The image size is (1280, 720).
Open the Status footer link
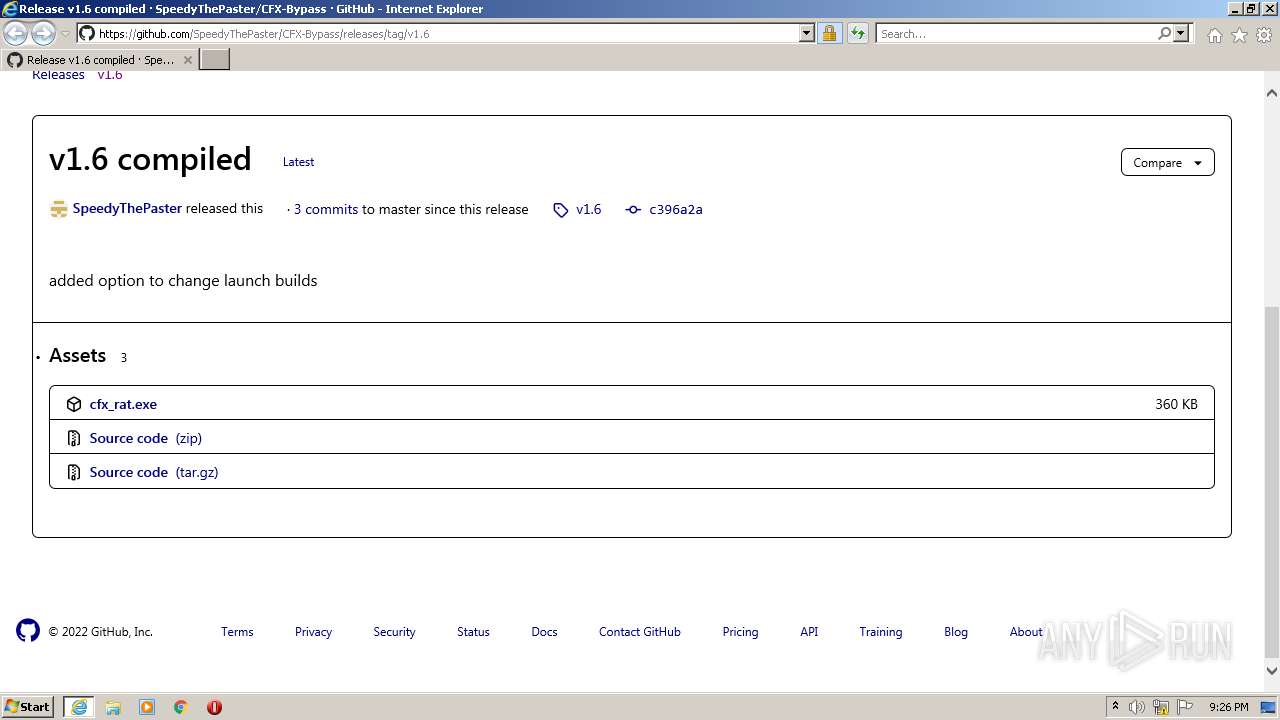[473, 632]
